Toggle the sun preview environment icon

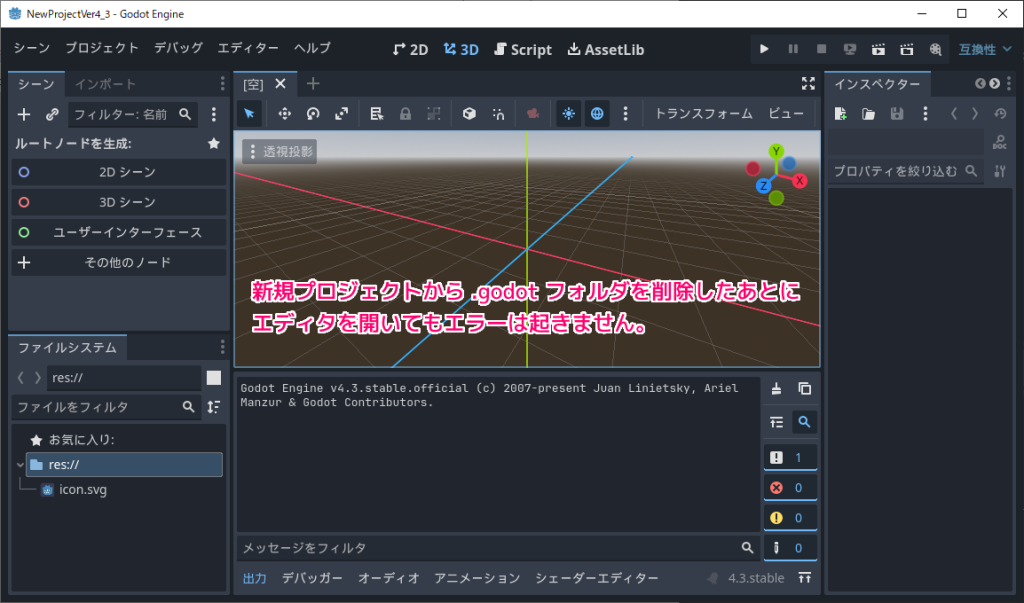(568, 113)
